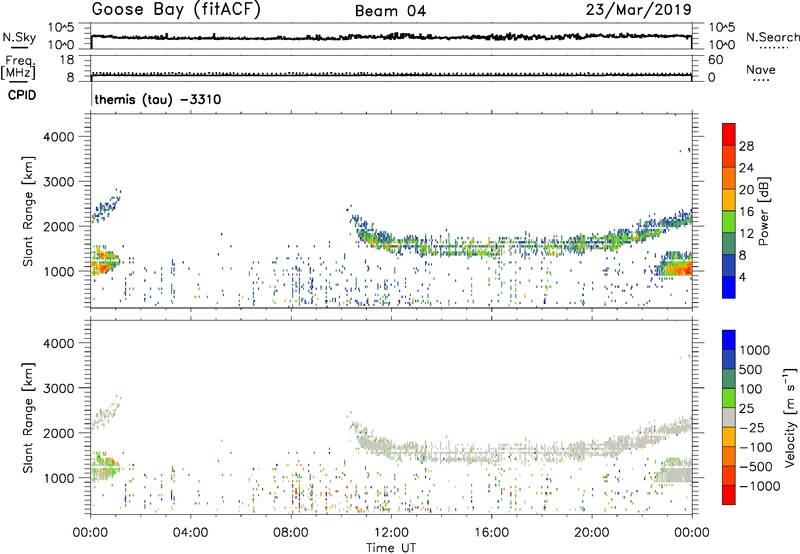The image size is (800, 554).
Task: Click the "-1000" Velocity colorbar tick label
Action: pos(759,486)
